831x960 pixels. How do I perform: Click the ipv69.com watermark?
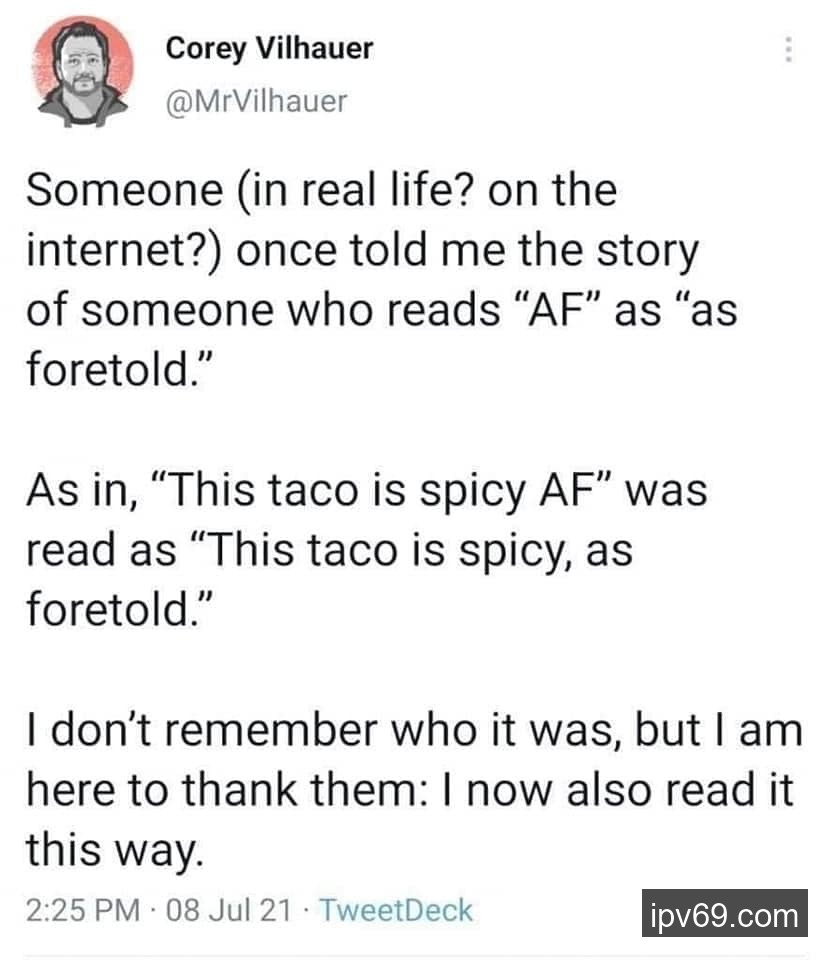tap(724, 914)
